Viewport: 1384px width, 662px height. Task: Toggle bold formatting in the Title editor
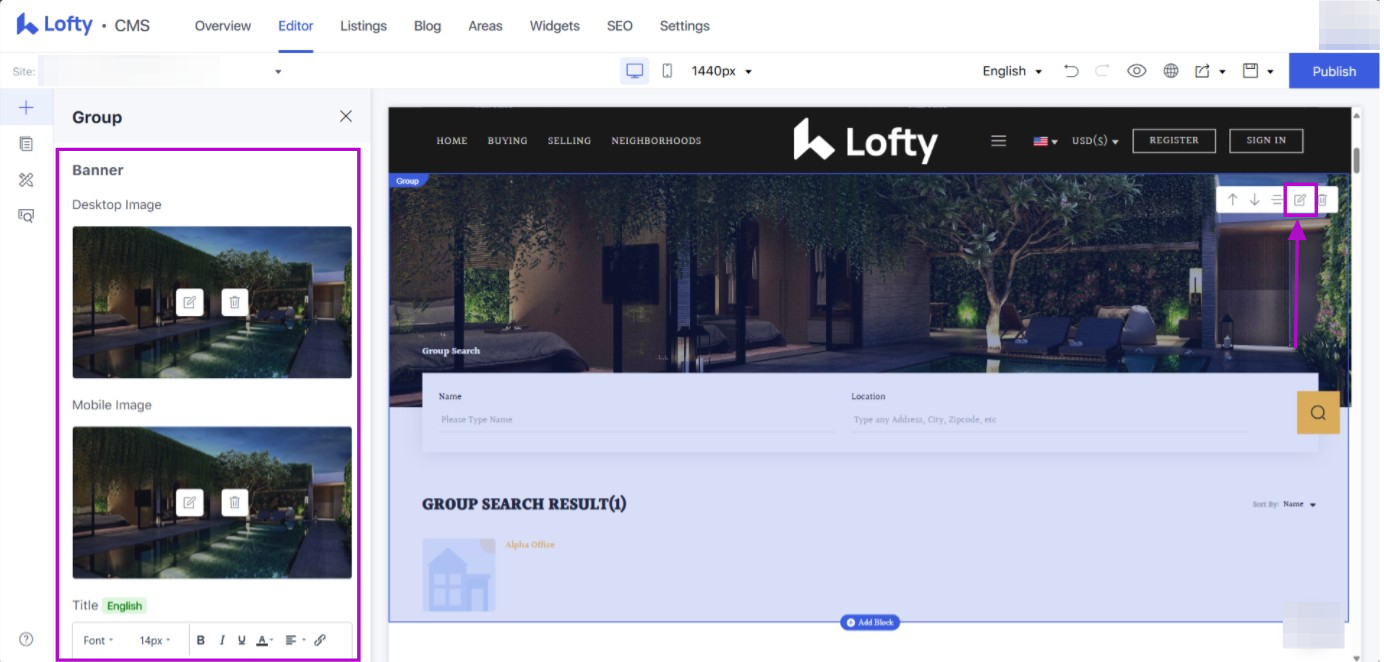pos(200,640)
